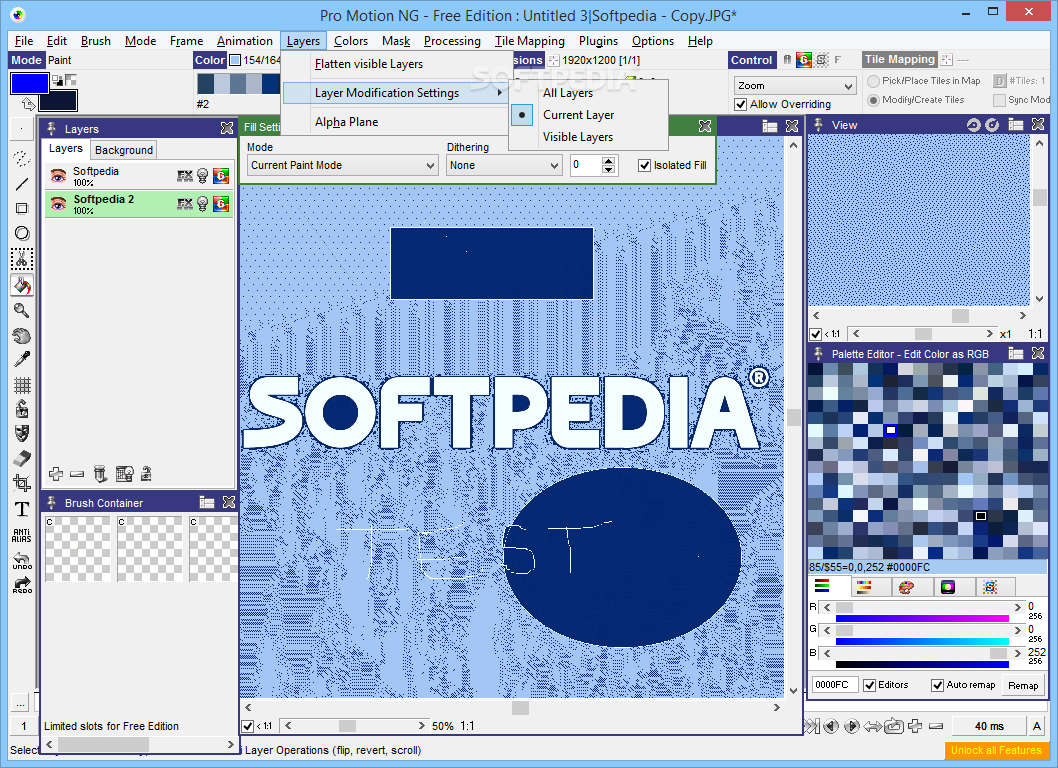This screenshot has height=768, width=1058.
Task: Select Pick/Place Tiles in Map radio
Action: 873,81
